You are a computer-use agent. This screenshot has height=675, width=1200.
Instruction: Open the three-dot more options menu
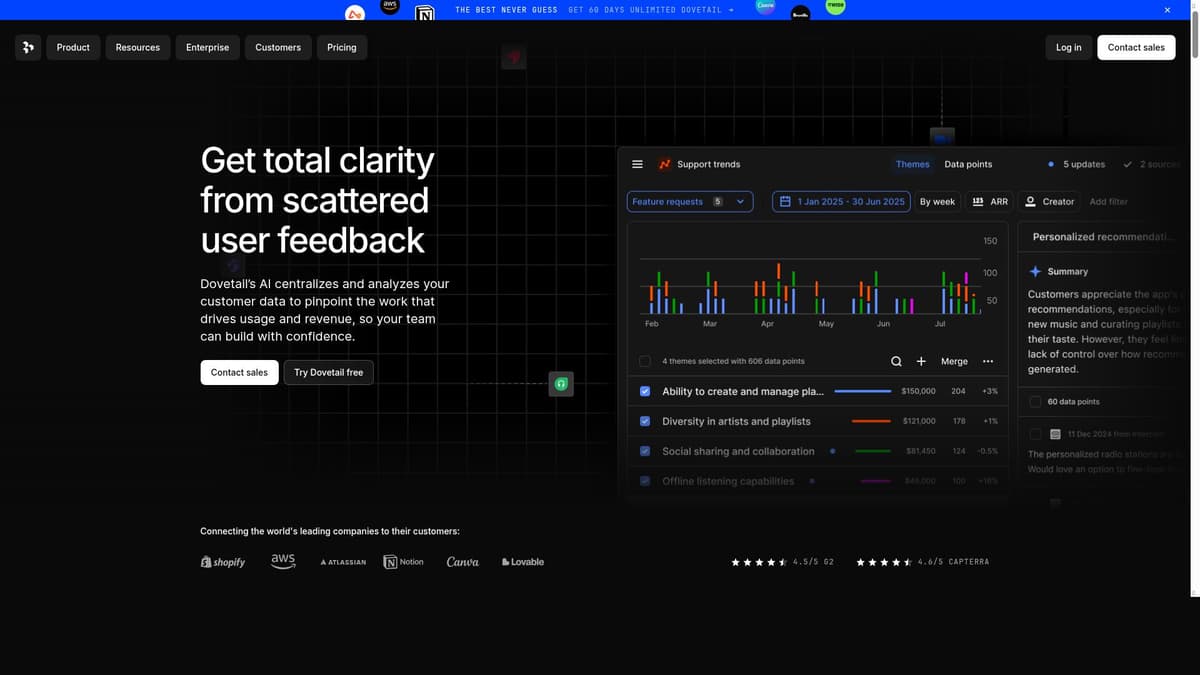coord(988,361)
